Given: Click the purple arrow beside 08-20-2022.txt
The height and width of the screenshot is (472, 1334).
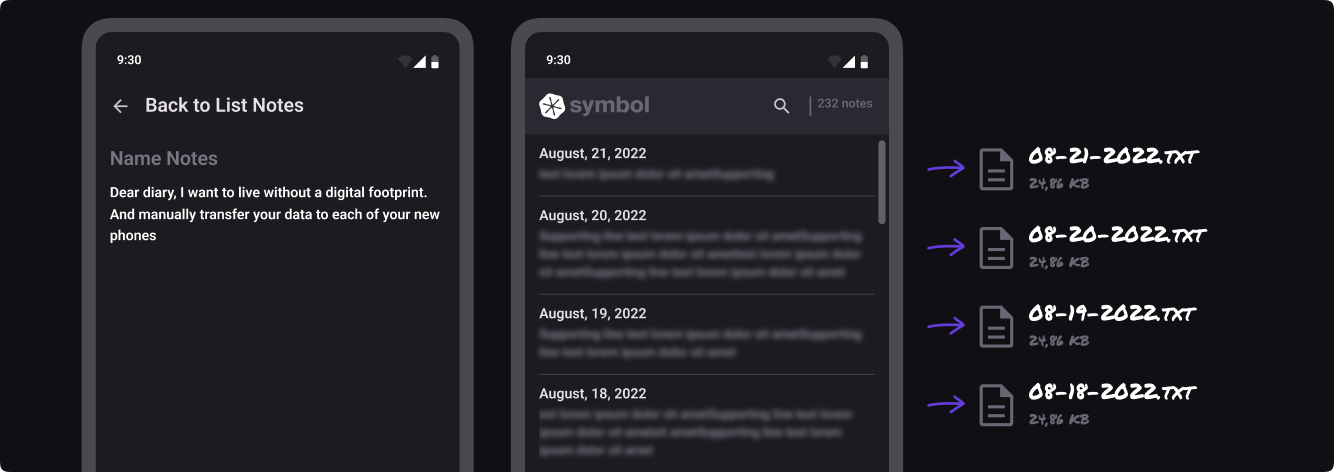Looking at the screenshot, I should [945, 247].
